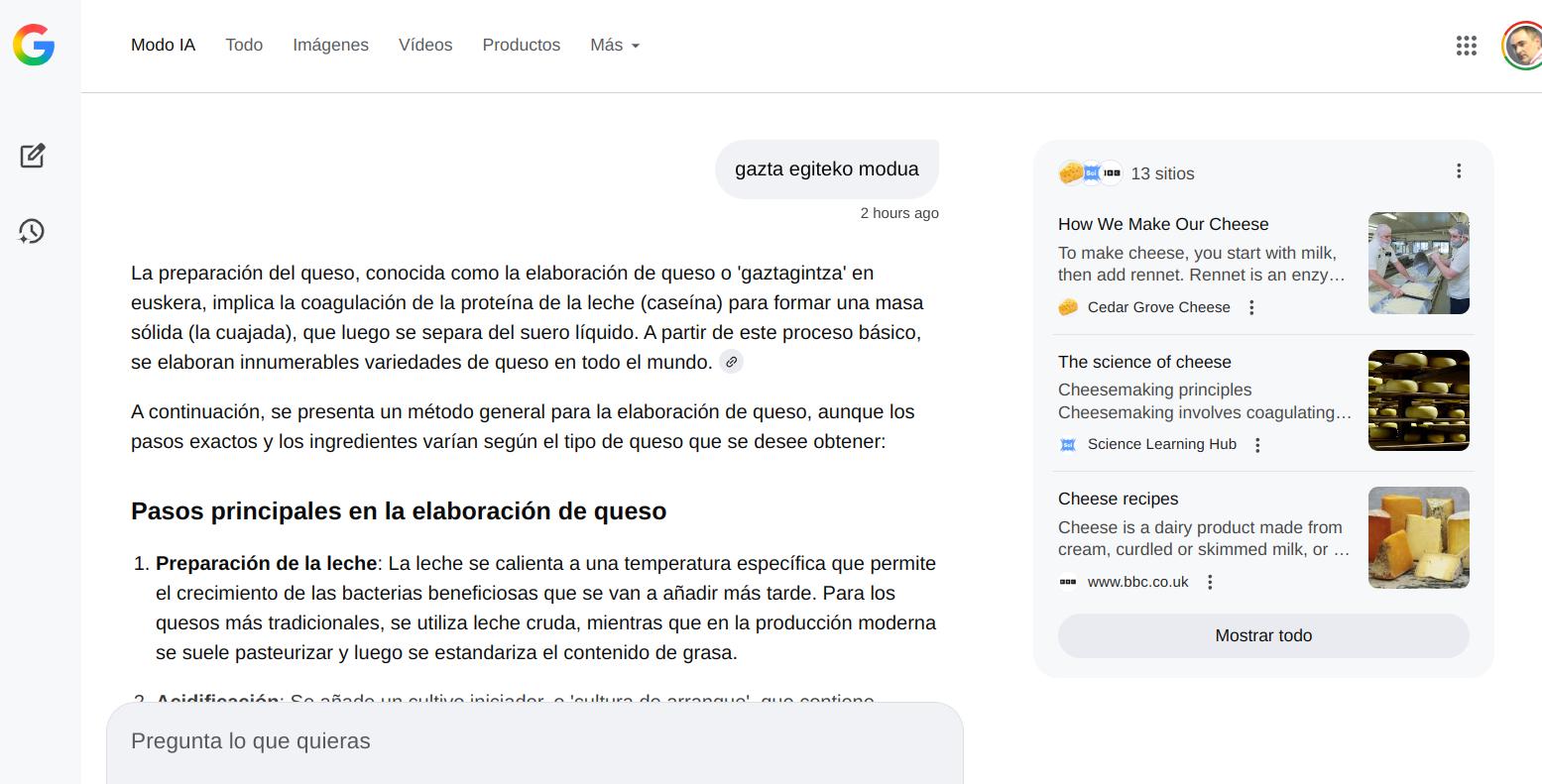Switch to the Imágenes tab
The height and width of the screenshot is (784, 1542).
point(330,46)
